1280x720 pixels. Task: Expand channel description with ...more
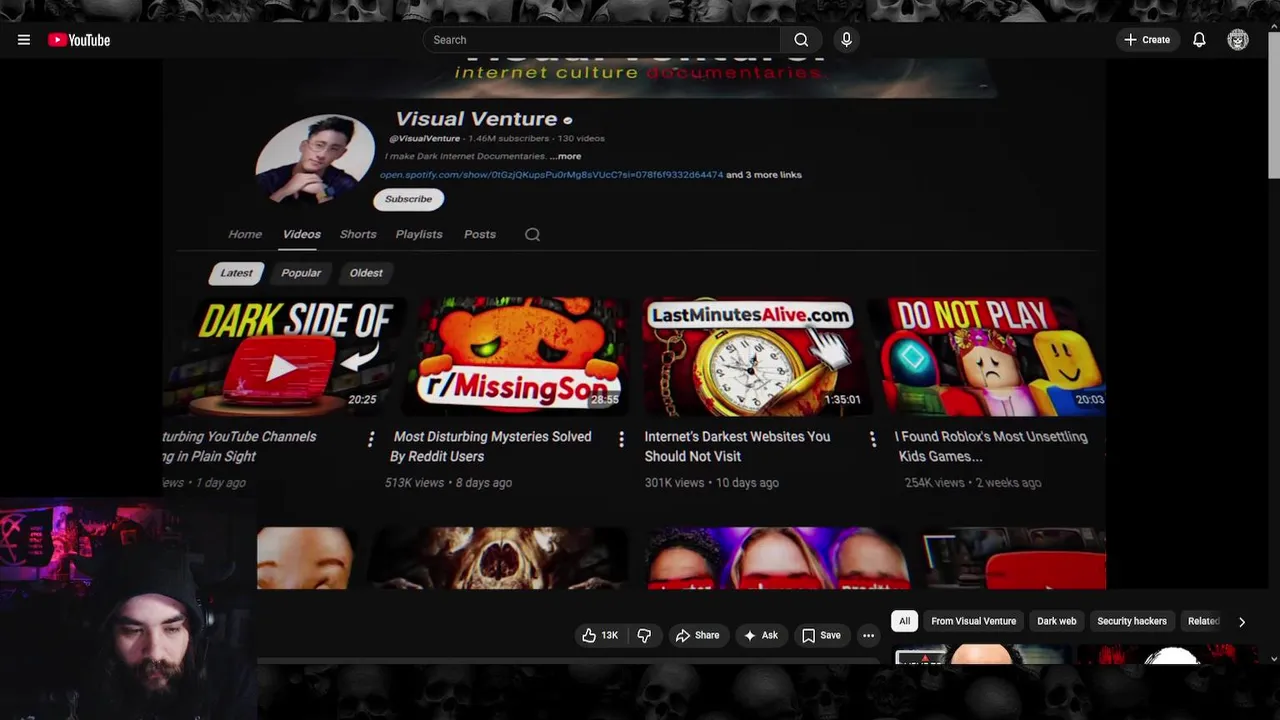coord(565,156)
